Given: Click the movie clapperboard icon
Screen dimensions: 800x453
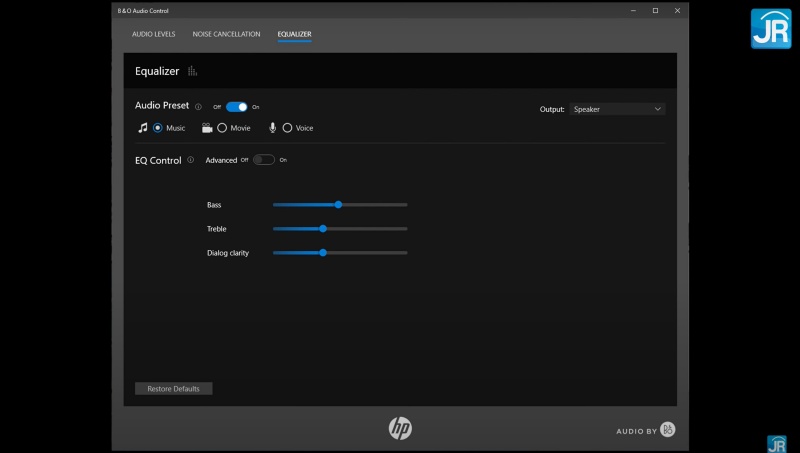Looking at the screenshot, I should click(207, 128).
